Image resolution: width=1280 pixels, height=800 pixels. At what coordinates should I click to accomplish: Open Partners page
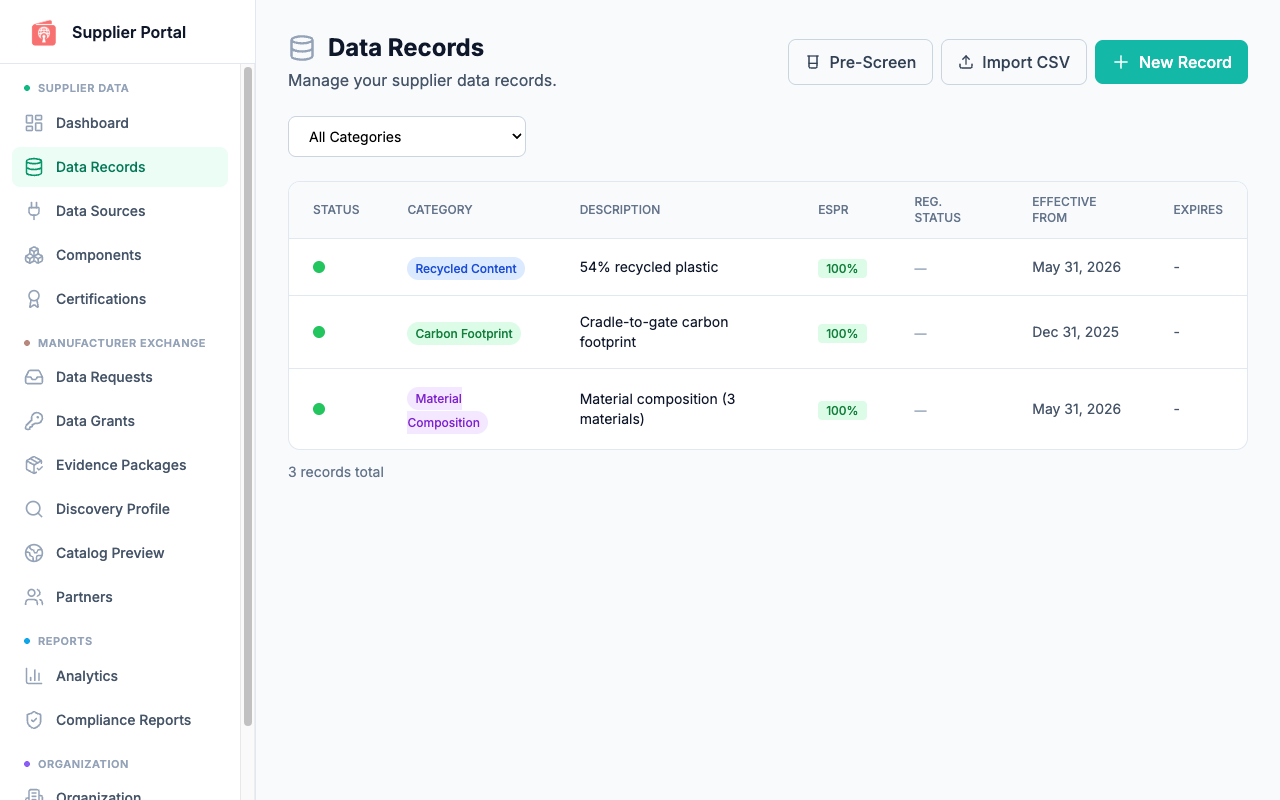tap(120, 597)
